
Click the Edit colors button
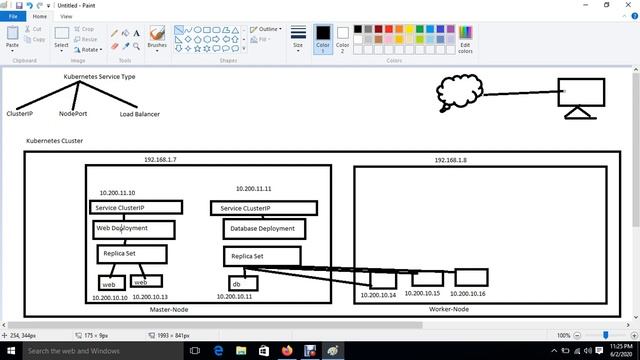click(x=465, y=39)
